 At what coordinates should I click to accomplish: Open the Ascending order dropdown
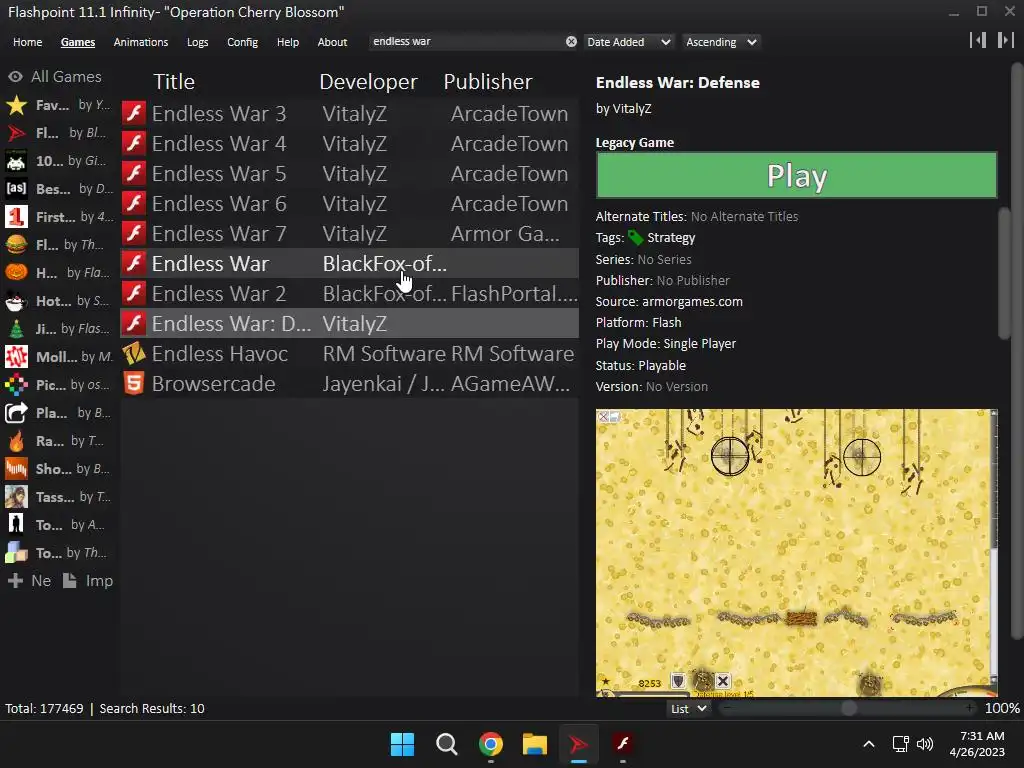[721, 42]
